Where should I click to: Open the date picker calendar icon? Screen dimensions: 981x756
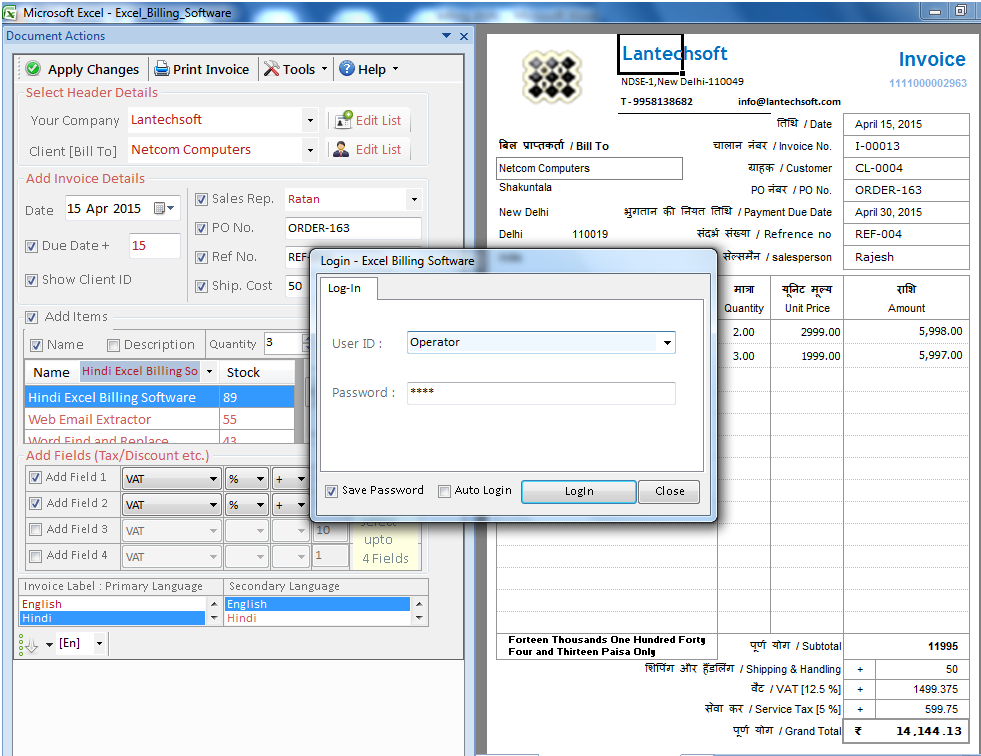pos(164,208)
